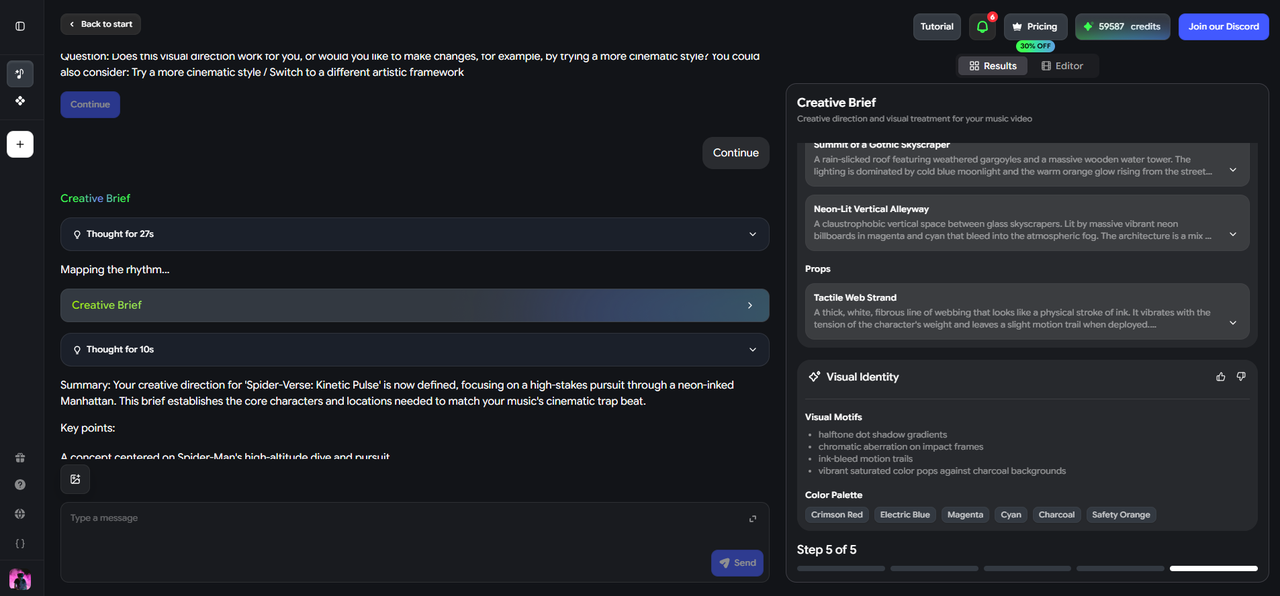The image size is (1280, 596).
Task: Open the help question mark icon
Action: 20,485
